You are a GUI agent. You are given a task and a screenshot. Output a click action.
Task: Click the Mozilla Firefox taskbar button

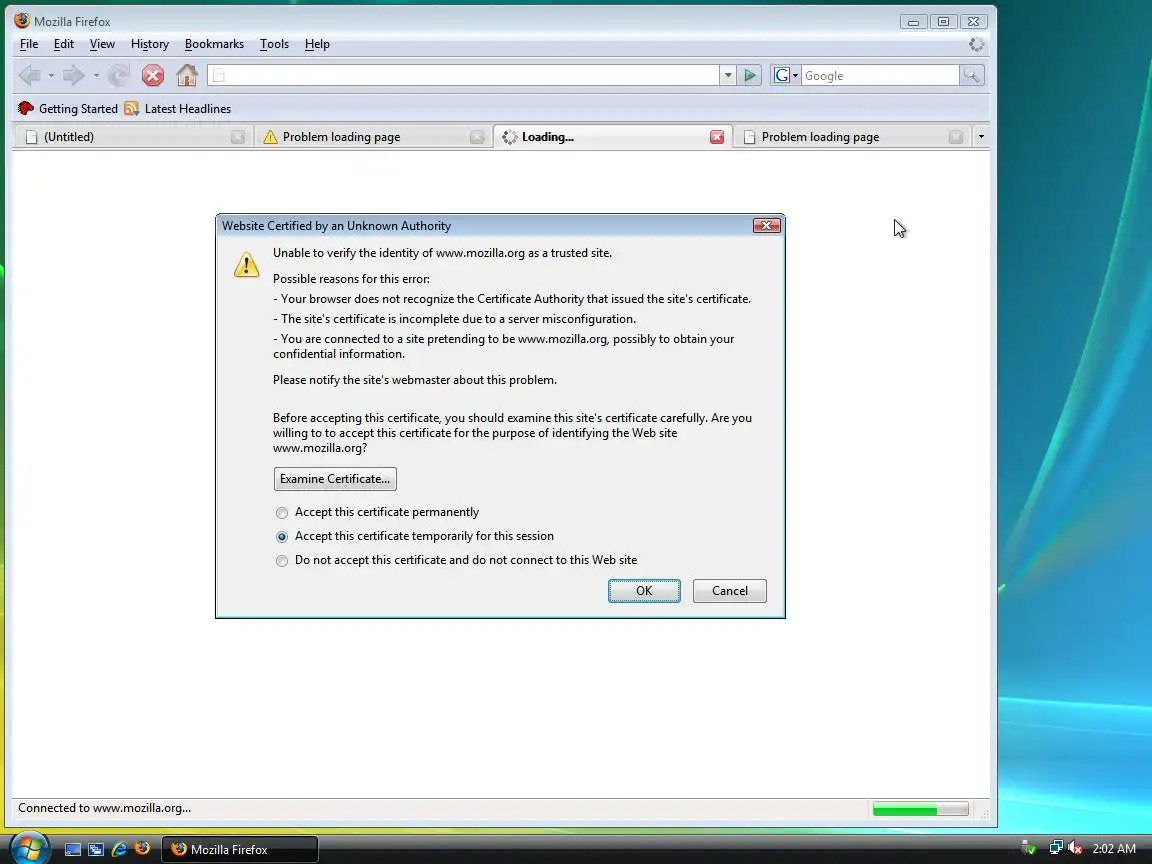240,849
